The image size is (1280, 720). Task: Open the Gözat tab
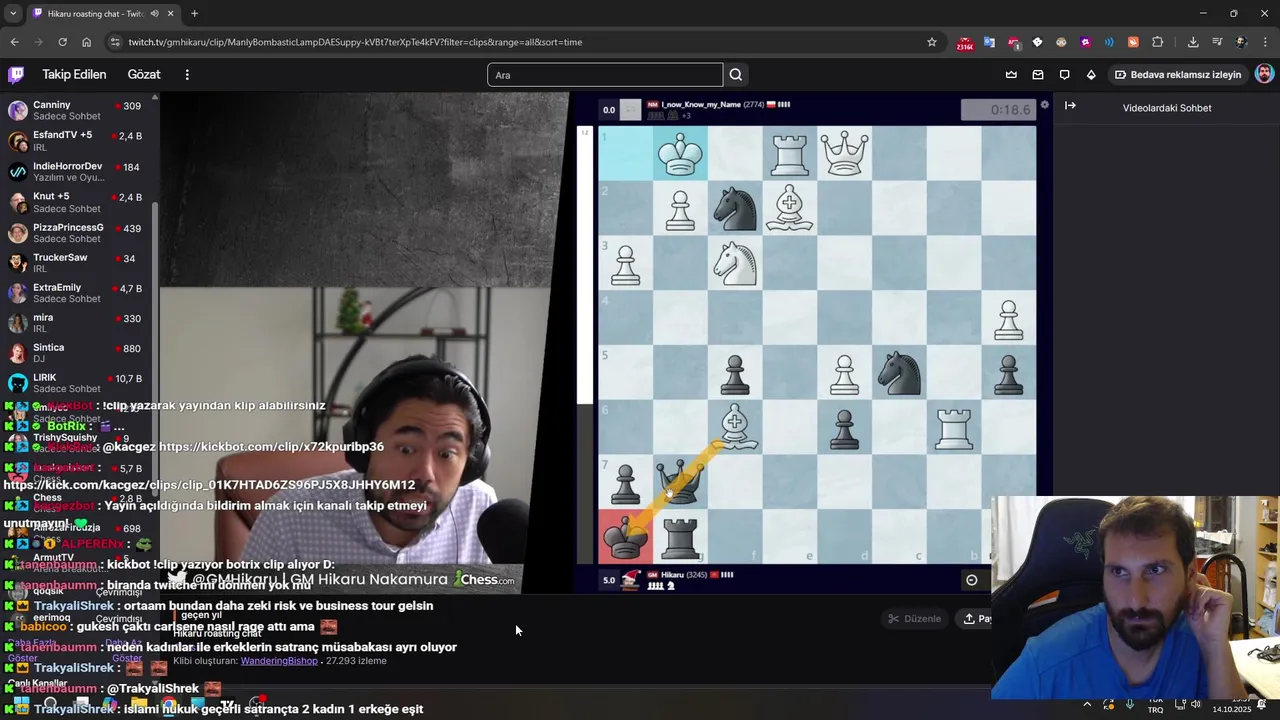coord(144,75)
